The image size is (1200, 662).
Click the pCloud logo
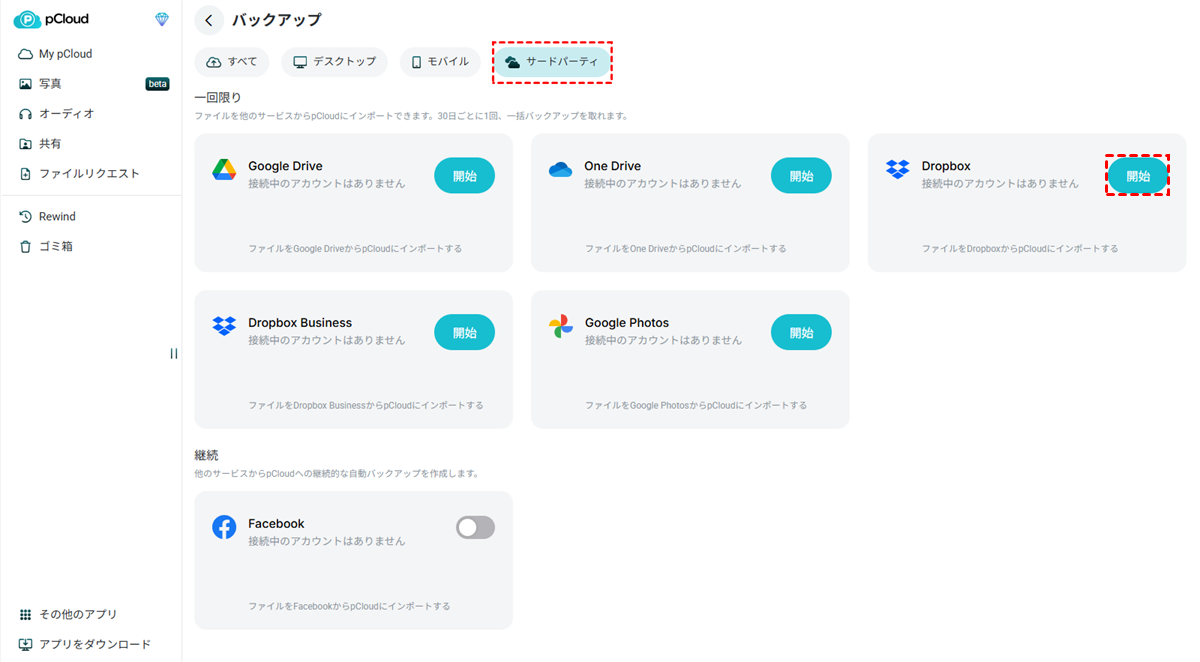(x=52, y=19)
